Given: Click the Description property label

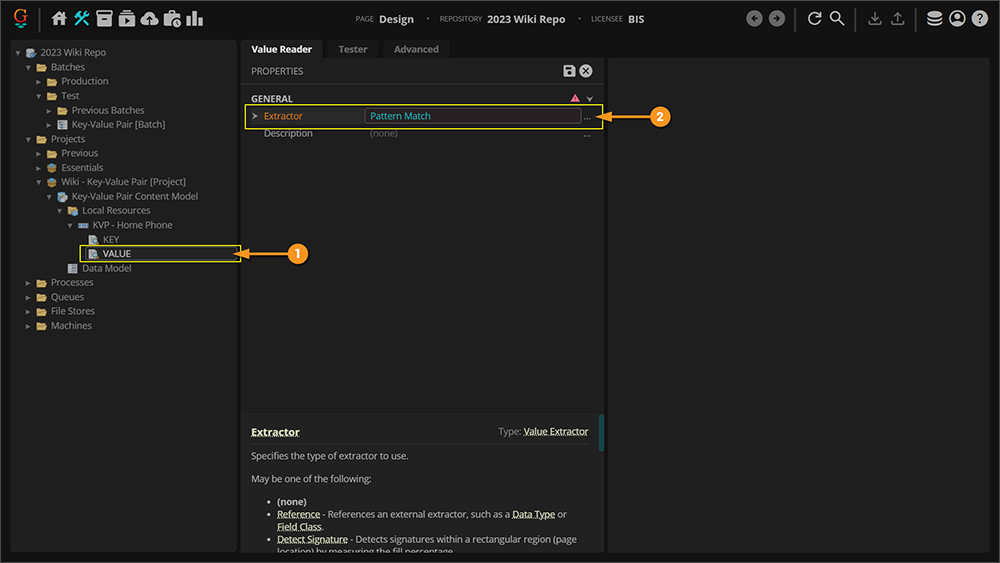Looking at the screenshot, I should (x=288, y=133).
